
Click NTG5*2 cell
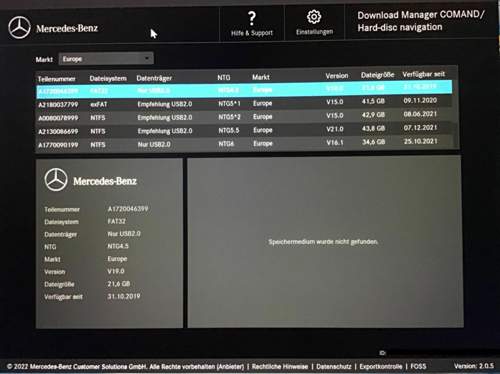(229, 117)
